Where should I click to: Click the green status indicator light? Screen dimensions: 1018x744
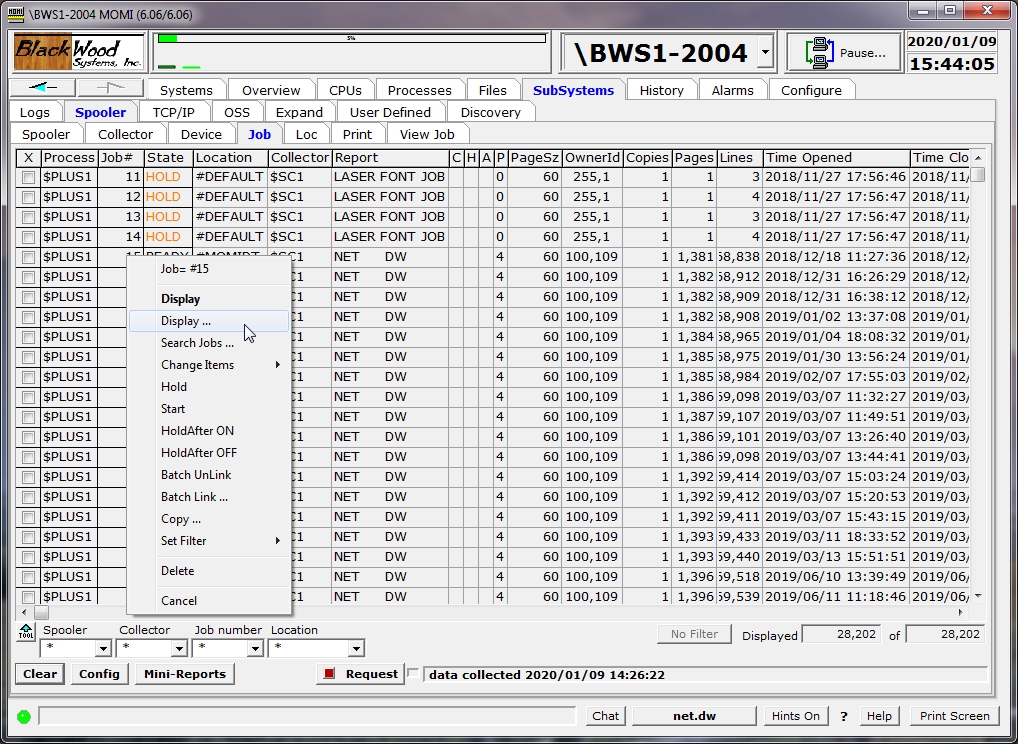point(24,716)
